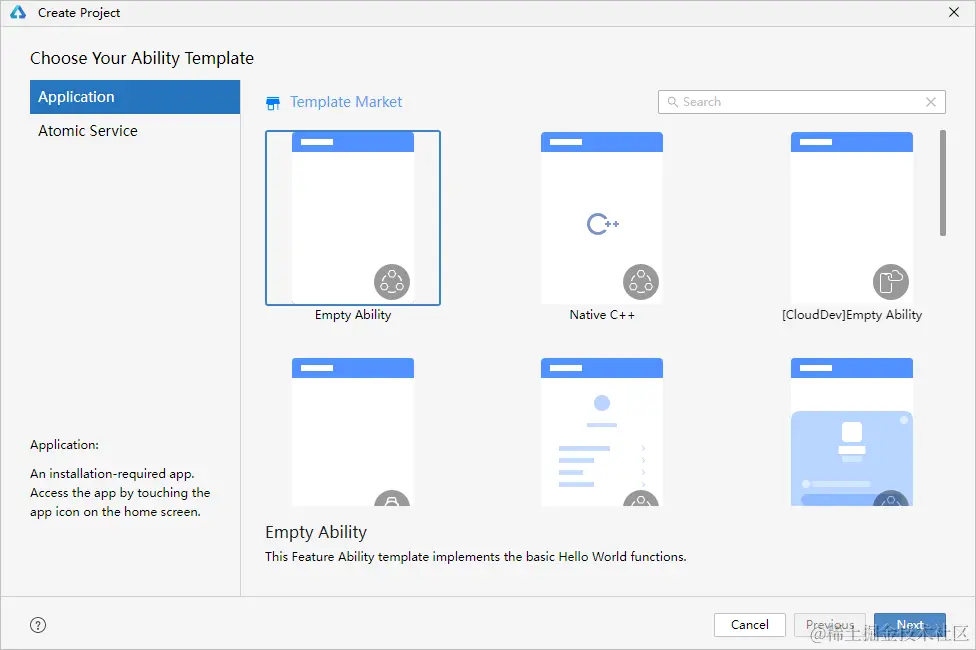Close the Create Project dialog
976x650 pixels.
954,12
